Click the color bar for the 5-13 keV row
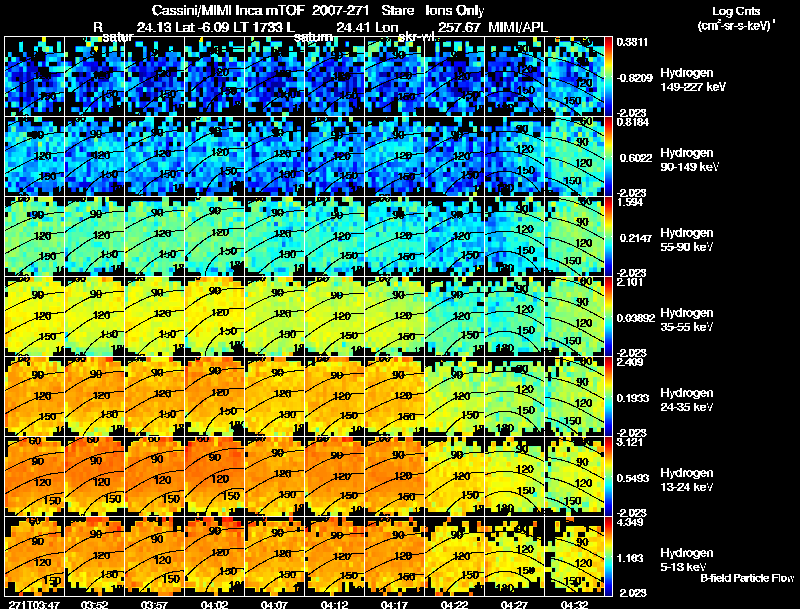This screenshot has width=800, height=609. pyautogui.click(x=608, y=556)
